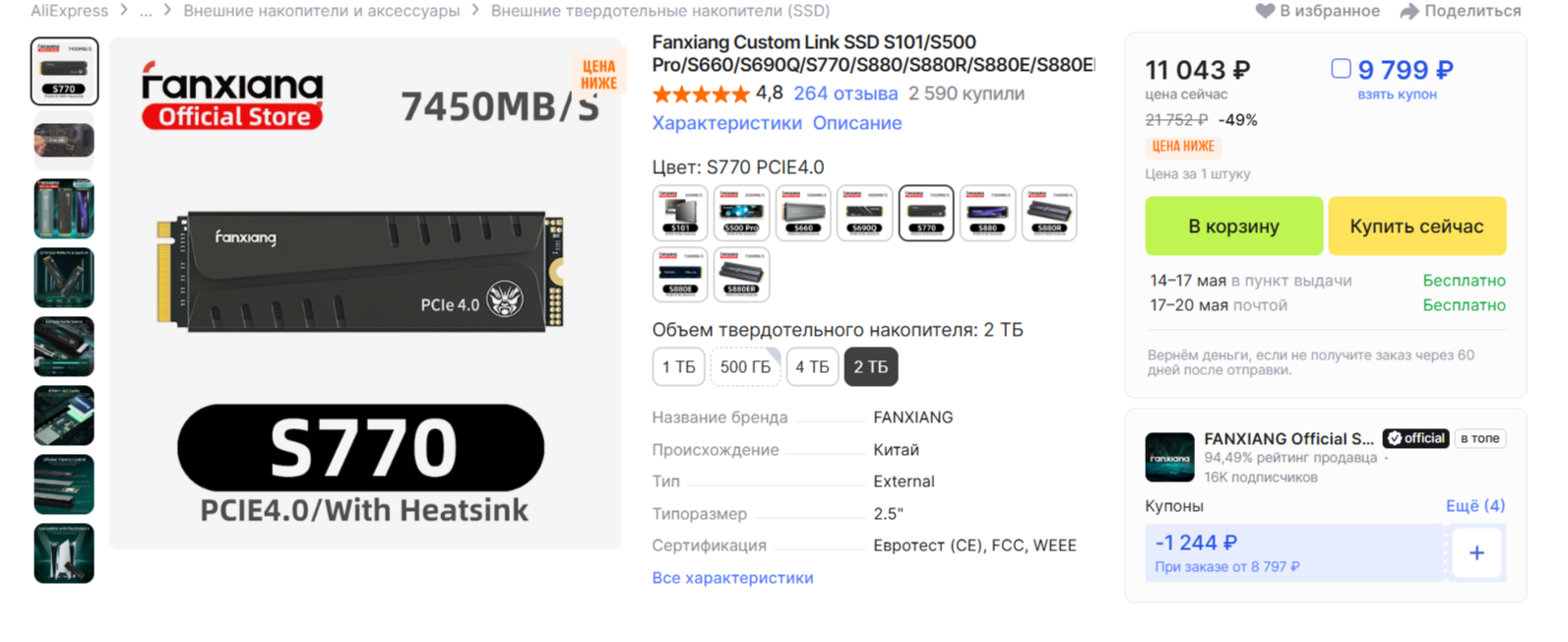Screen dimensions: 1568x642
Task: Click the official verified badge
Action: pos(1415,438)
